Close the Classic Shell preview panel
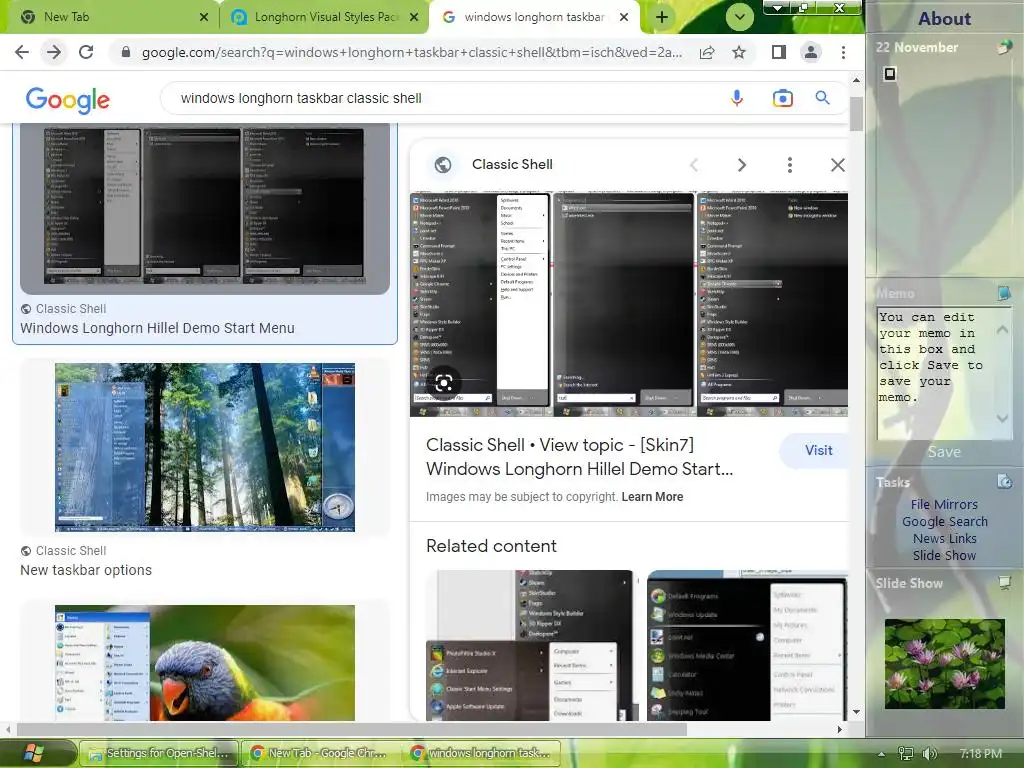 click(837, 165)
